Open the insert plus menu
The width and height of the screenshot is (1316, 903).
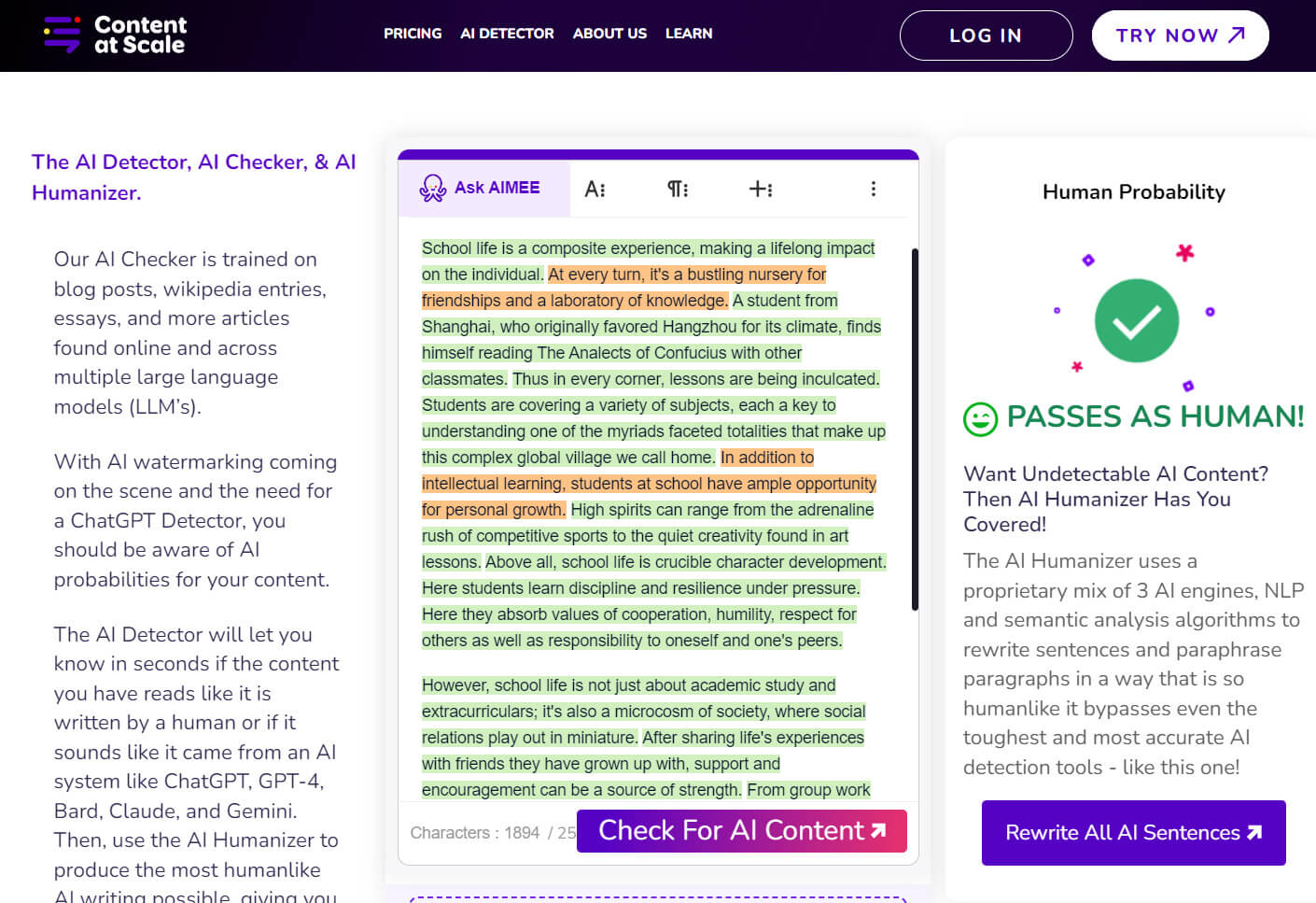pyautogui.click(x=761, y=190)
